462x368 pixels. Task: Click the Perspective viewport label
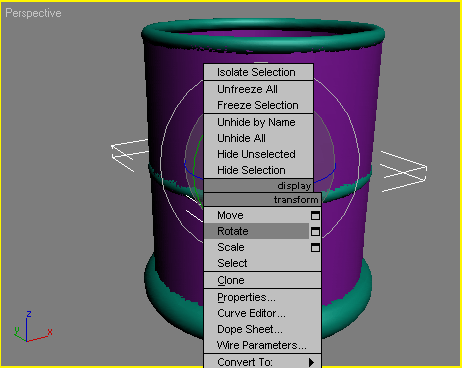[33, 13]
